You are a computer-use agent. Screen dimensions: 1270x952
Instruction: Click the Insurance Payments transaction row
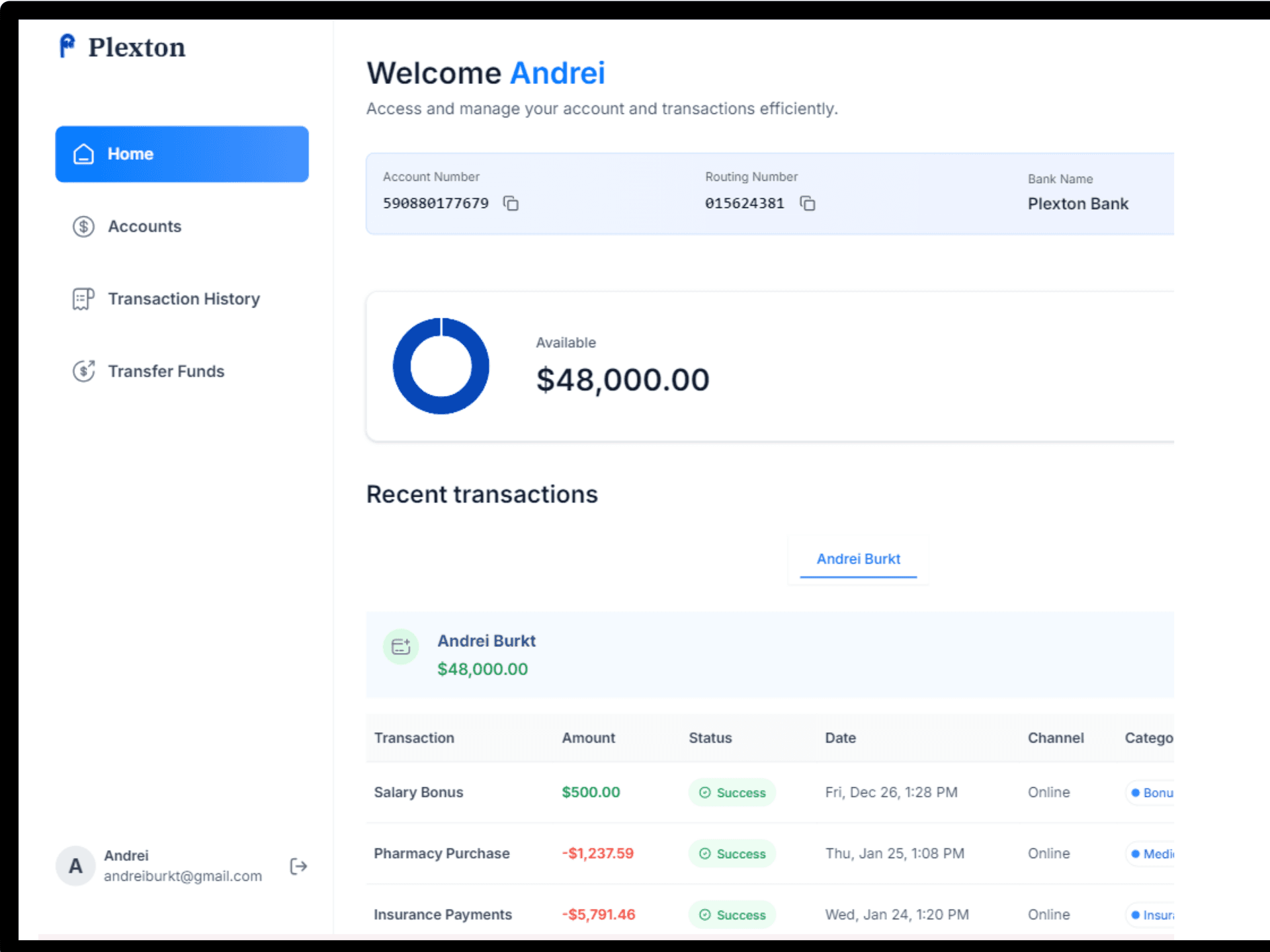(x=443, y=914)
